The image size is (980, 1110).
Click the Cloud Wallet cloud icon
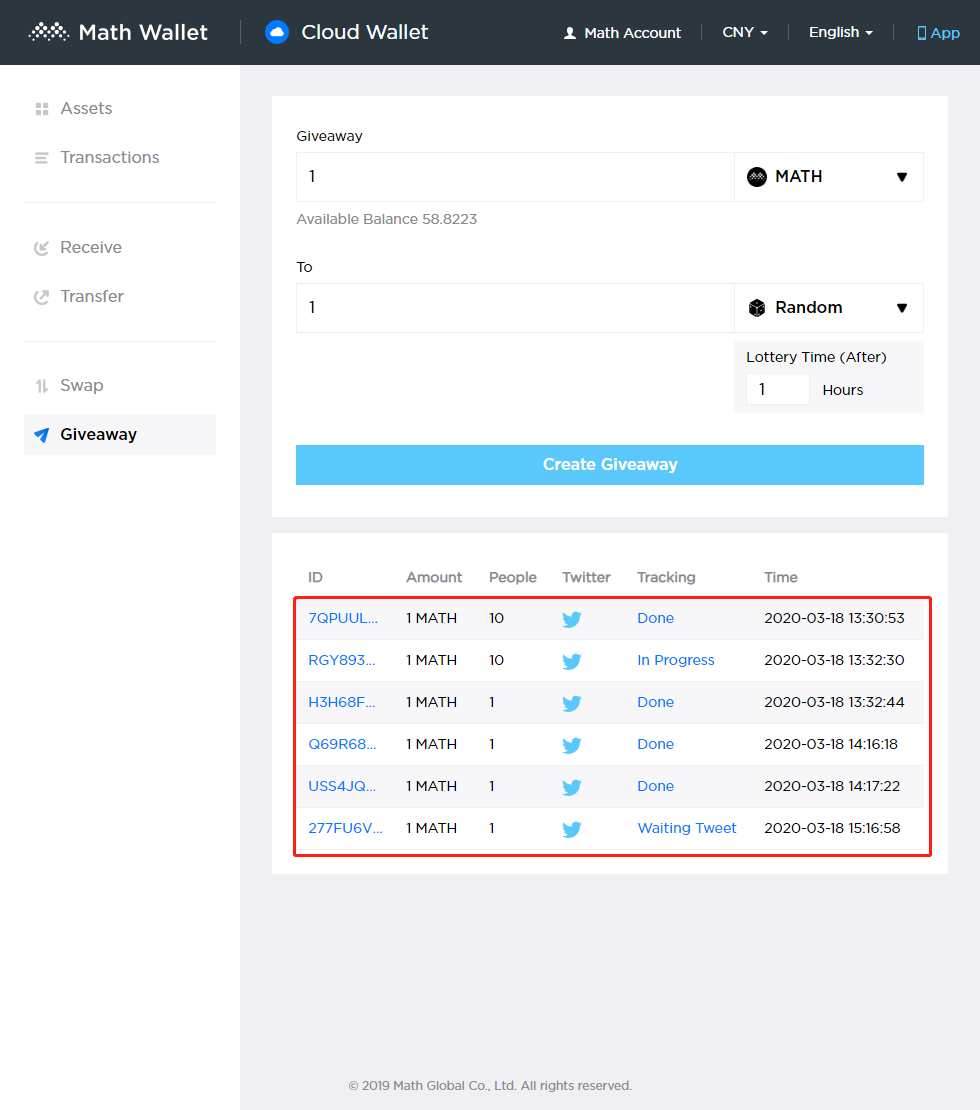click(x=276, y=31)
